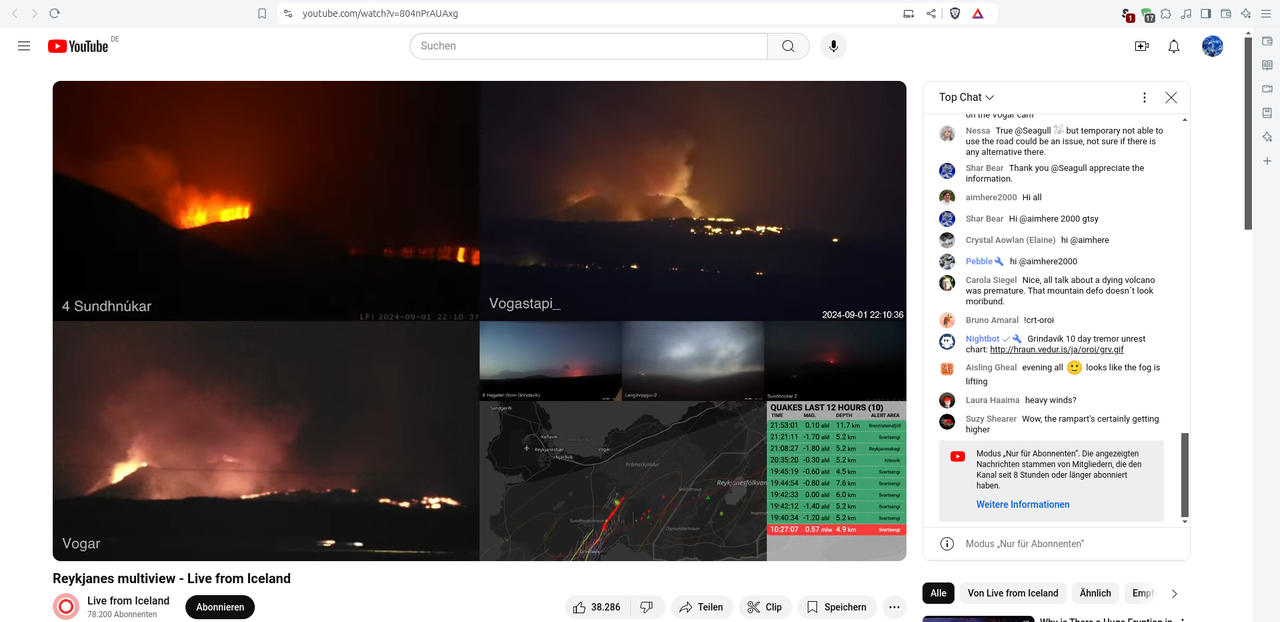Open media controls music note icon
This screenshot has height=622, width=1280.
click(x=1186, y=13)
